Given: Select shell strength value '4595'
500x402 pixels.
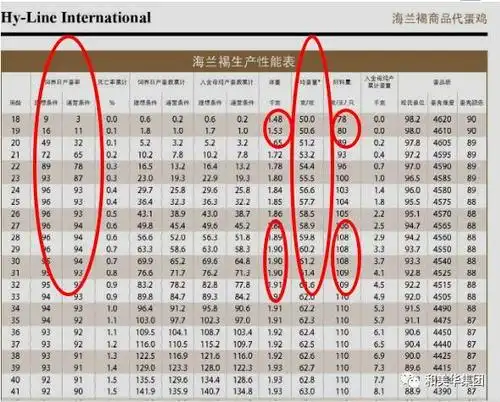Looking at the screenshot, I should (x=442, y=155).
